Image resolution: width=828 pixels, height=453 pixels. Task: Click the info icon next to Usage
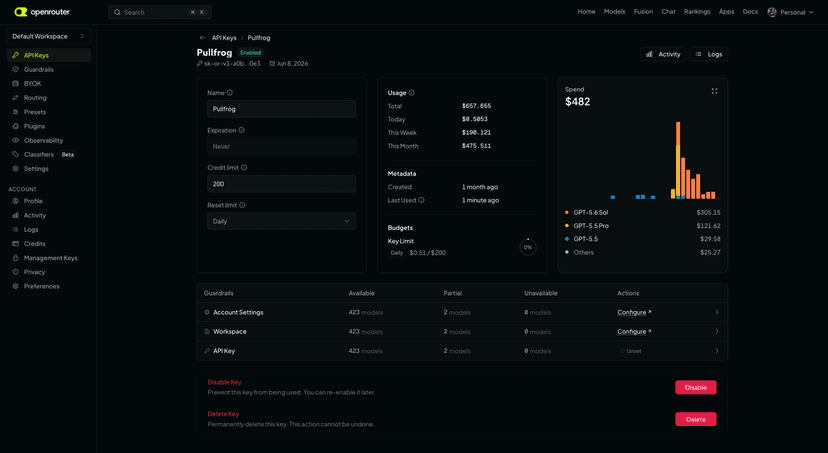tap(411, 92)
